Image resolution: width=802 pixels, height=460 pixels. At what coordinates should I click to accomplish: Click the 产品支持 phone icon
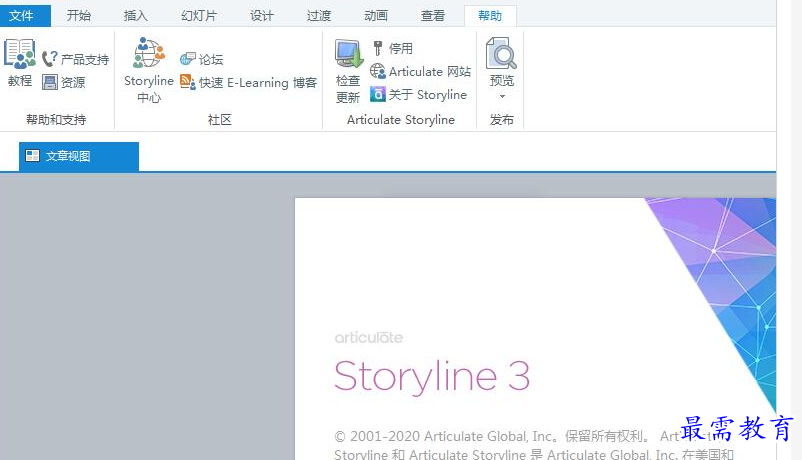tap(50, 59)
